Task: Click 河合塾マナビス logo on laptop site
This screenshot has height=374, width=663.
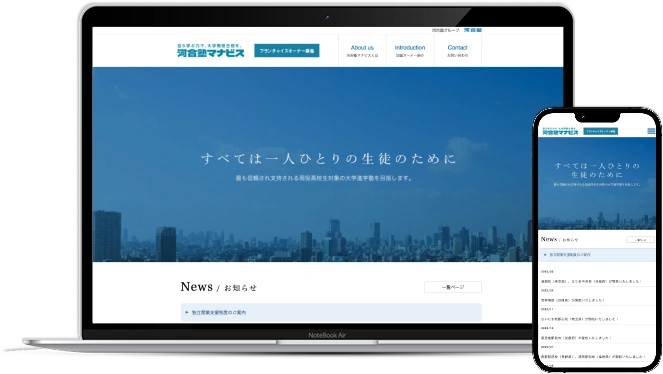Action: tap(211, 50)
